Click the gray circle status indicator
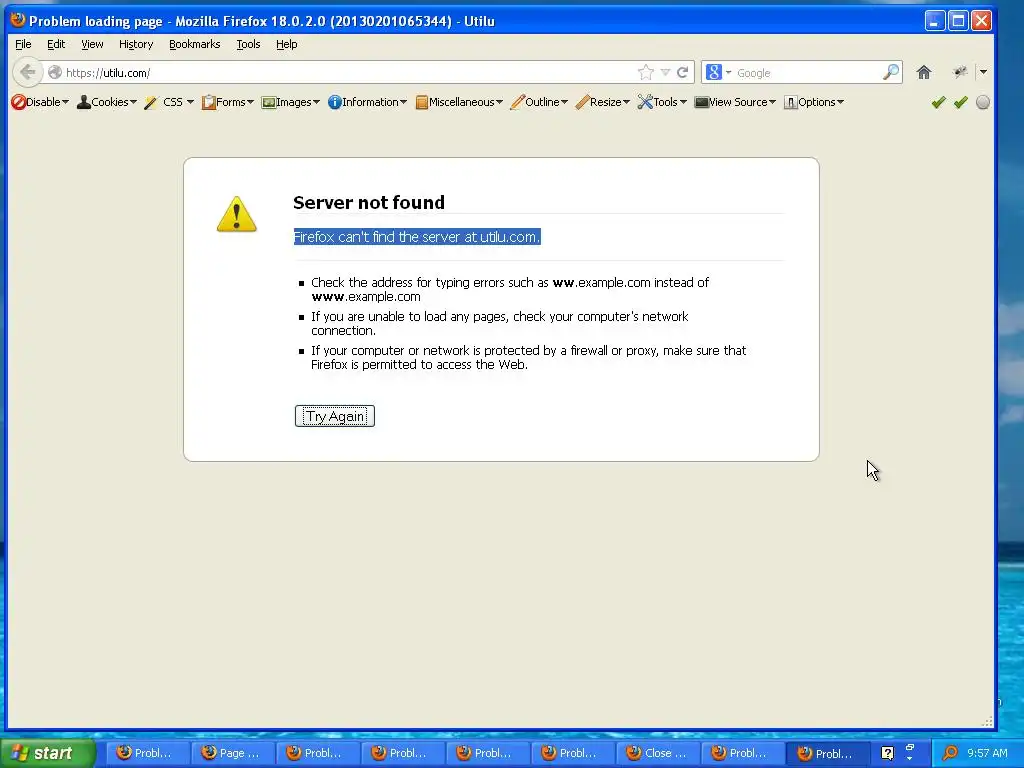Viewport: 1024px width, 768px height. point(982,103)
